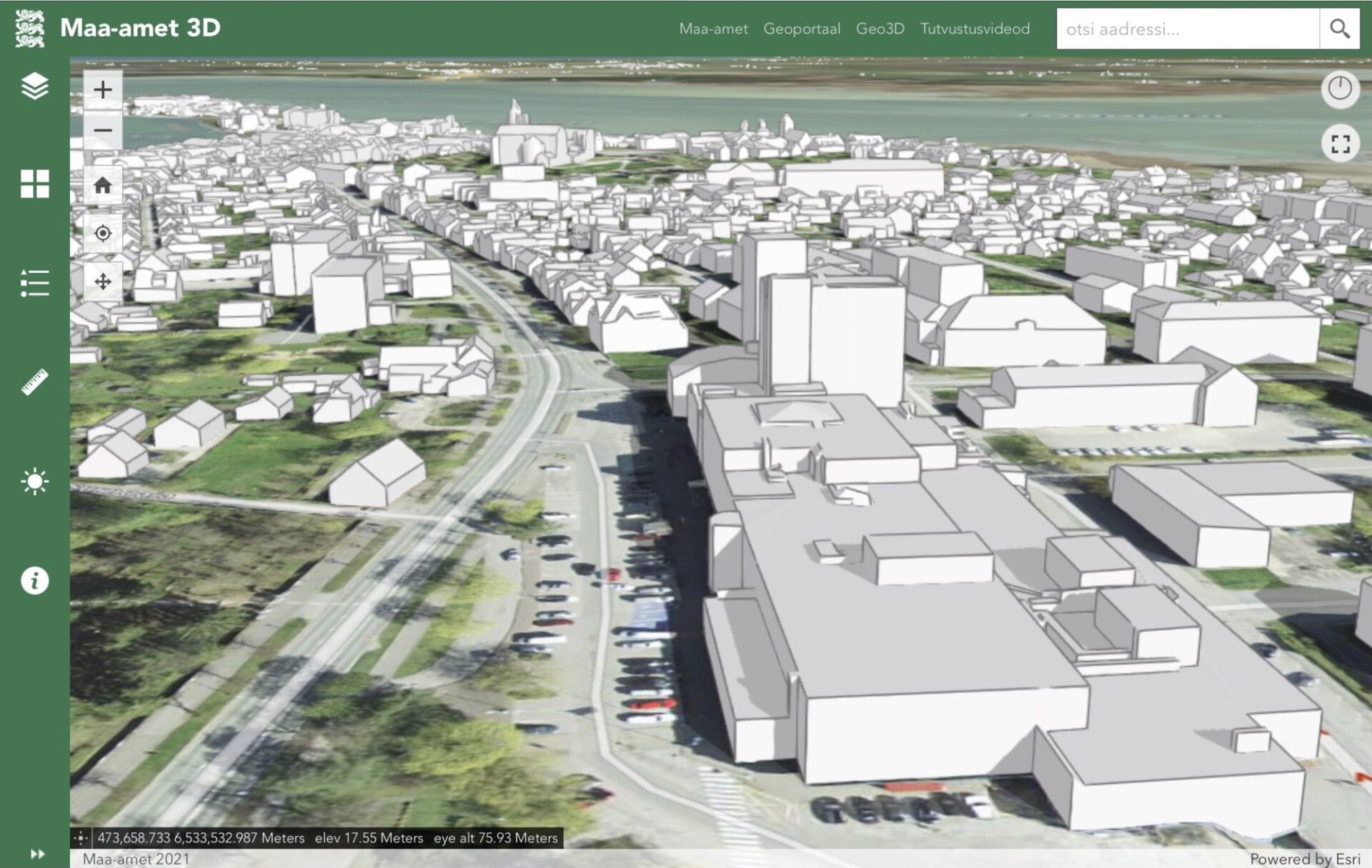Open the daylight sun settings
Viewport: 1372px width, 868px height.
coord(34,482)
